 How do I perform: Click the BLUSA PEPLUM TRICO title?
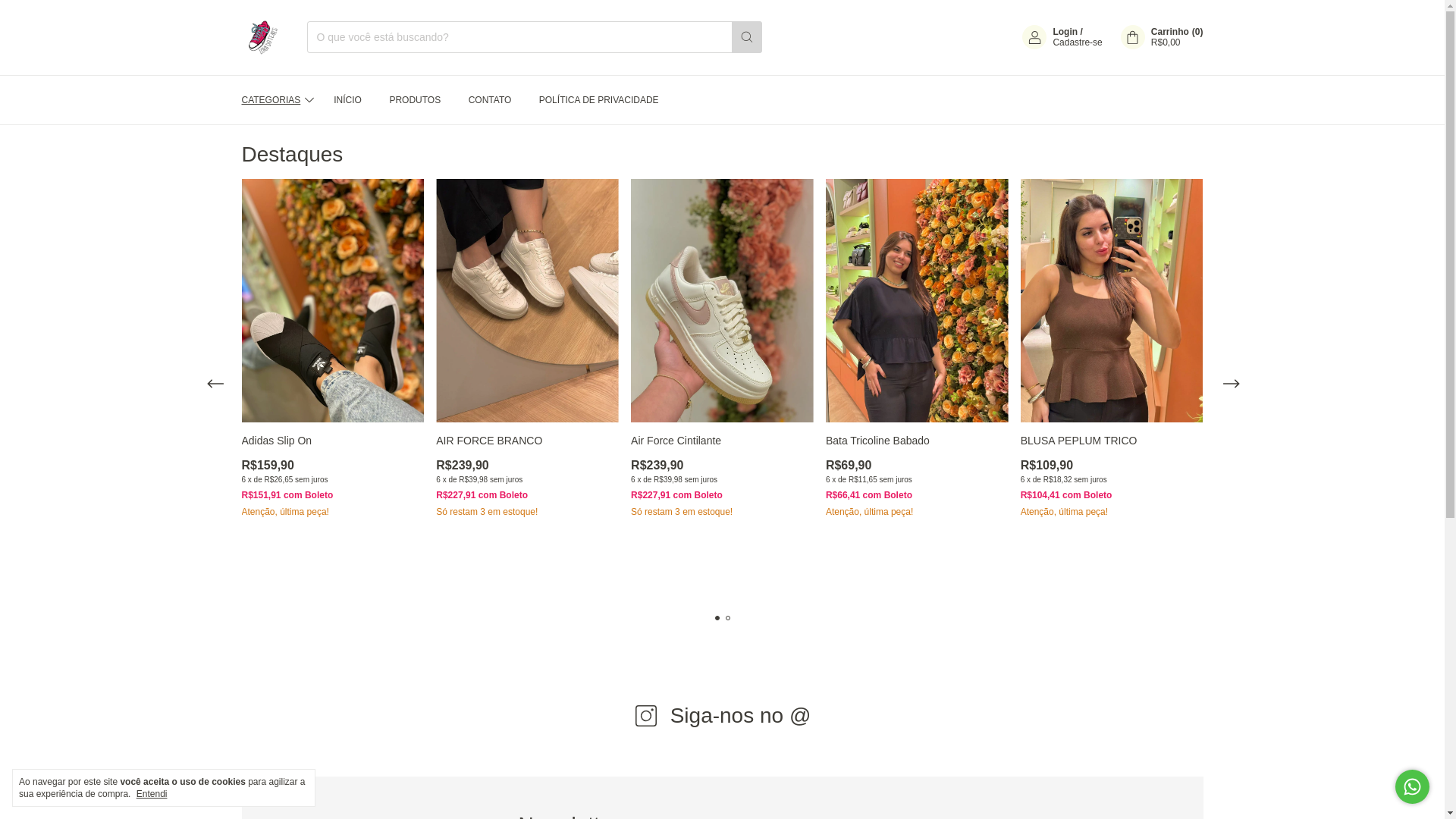point(1078,441)
